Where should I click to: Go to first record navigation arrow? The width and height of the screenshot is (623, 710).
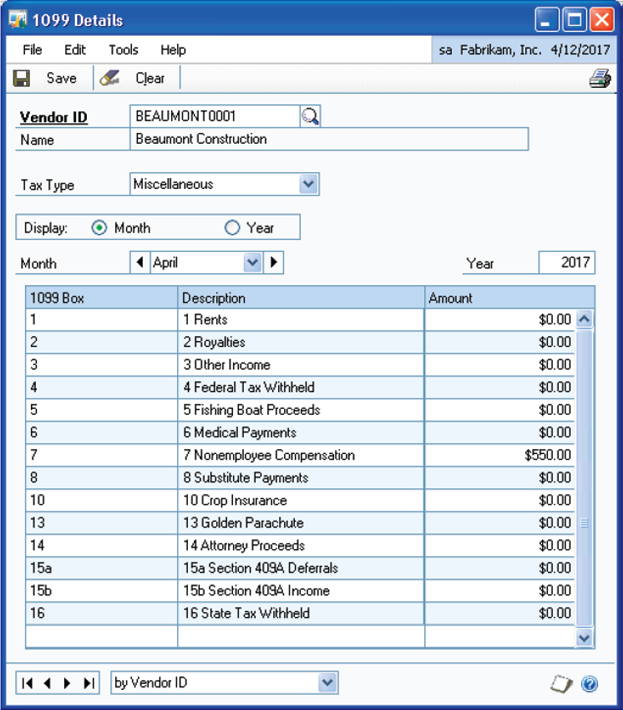(27, 683)
